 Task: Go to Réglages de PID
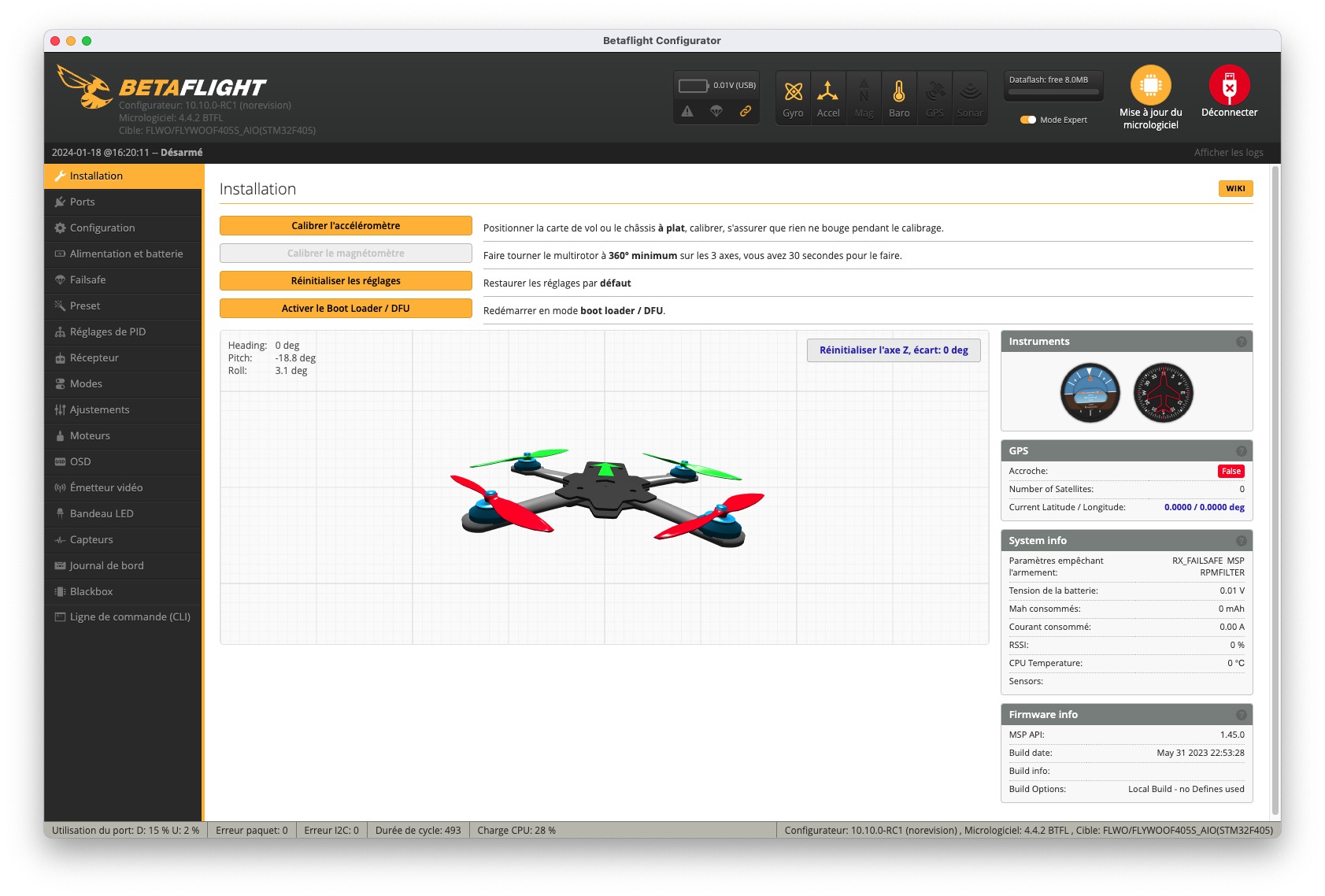[124, 332]
